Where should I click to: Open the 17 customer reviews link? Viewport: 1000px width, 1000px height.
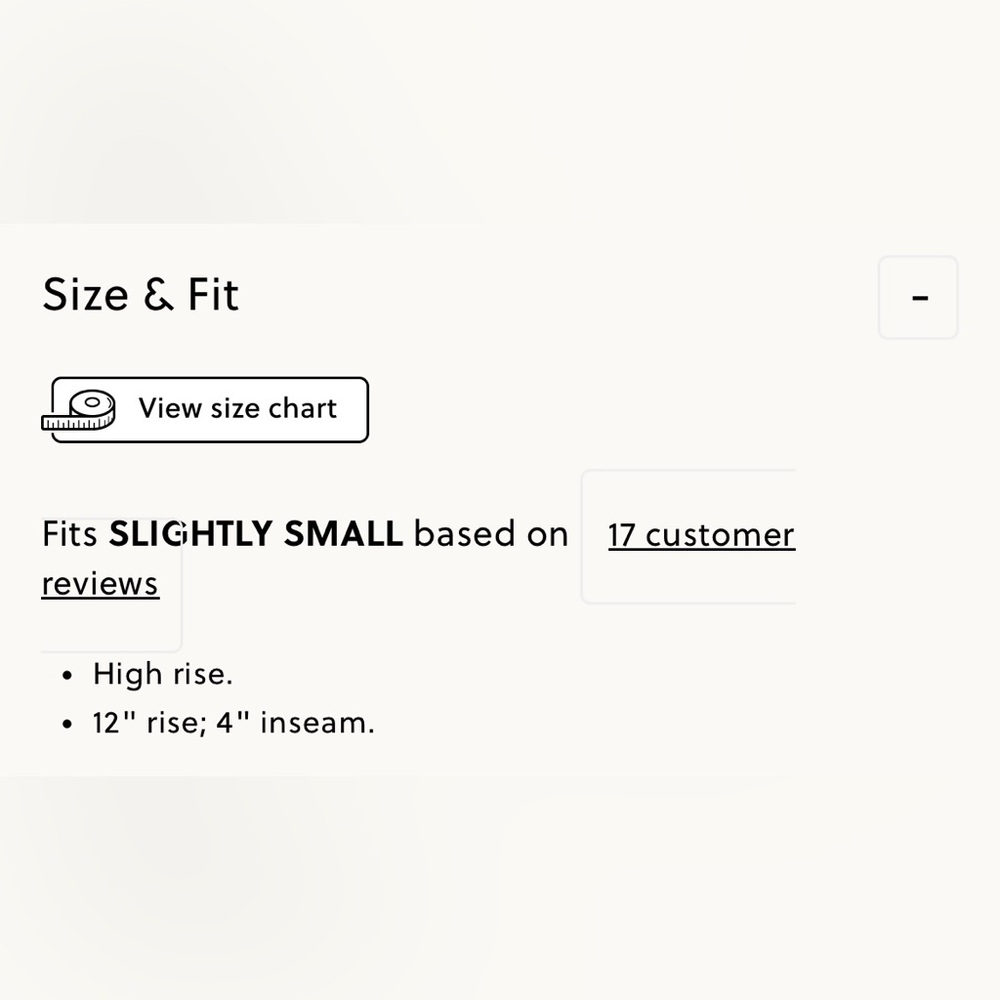tap(700, 535)
